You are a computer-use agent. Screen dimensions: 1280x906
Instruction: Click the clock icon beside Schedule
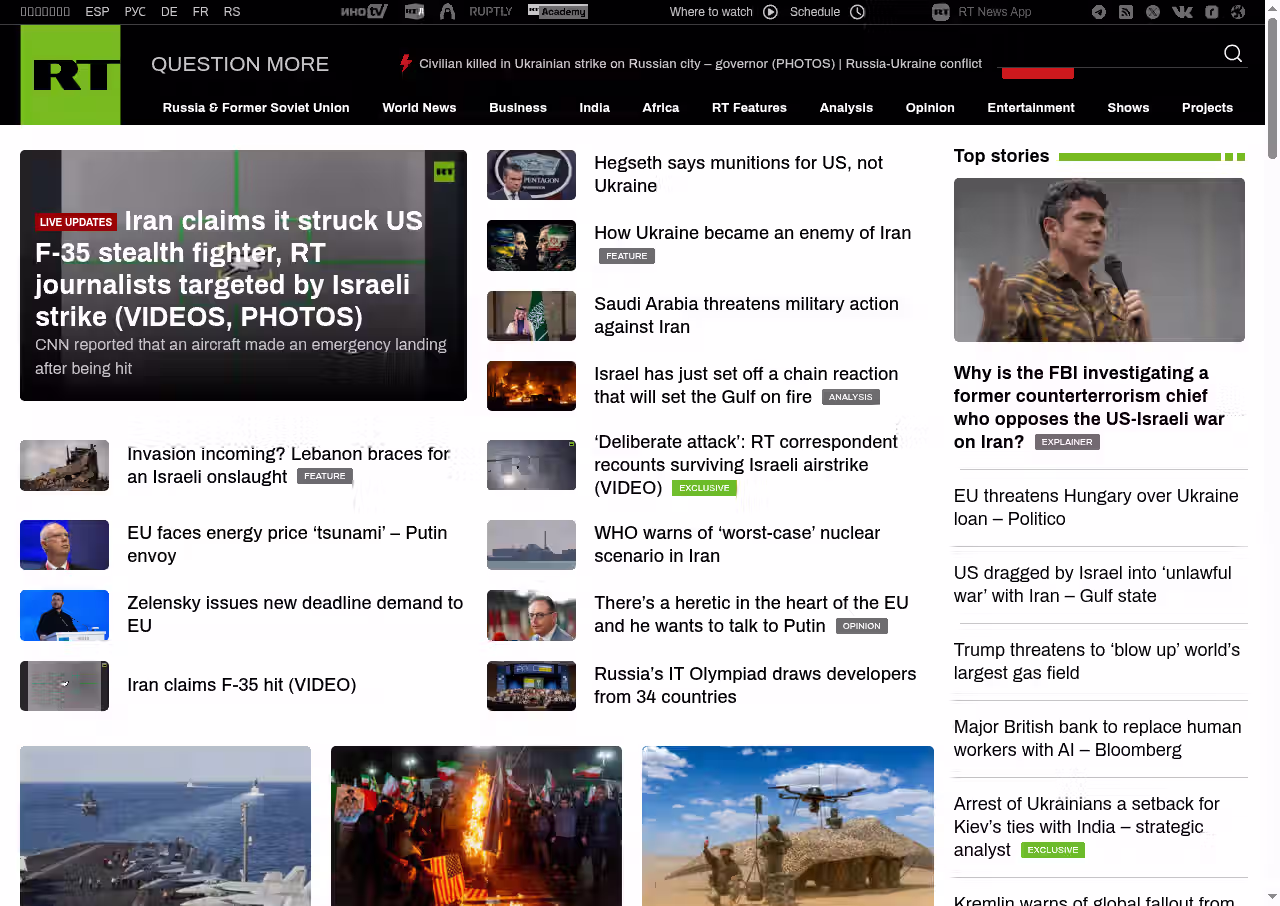(x=857, y=12)
